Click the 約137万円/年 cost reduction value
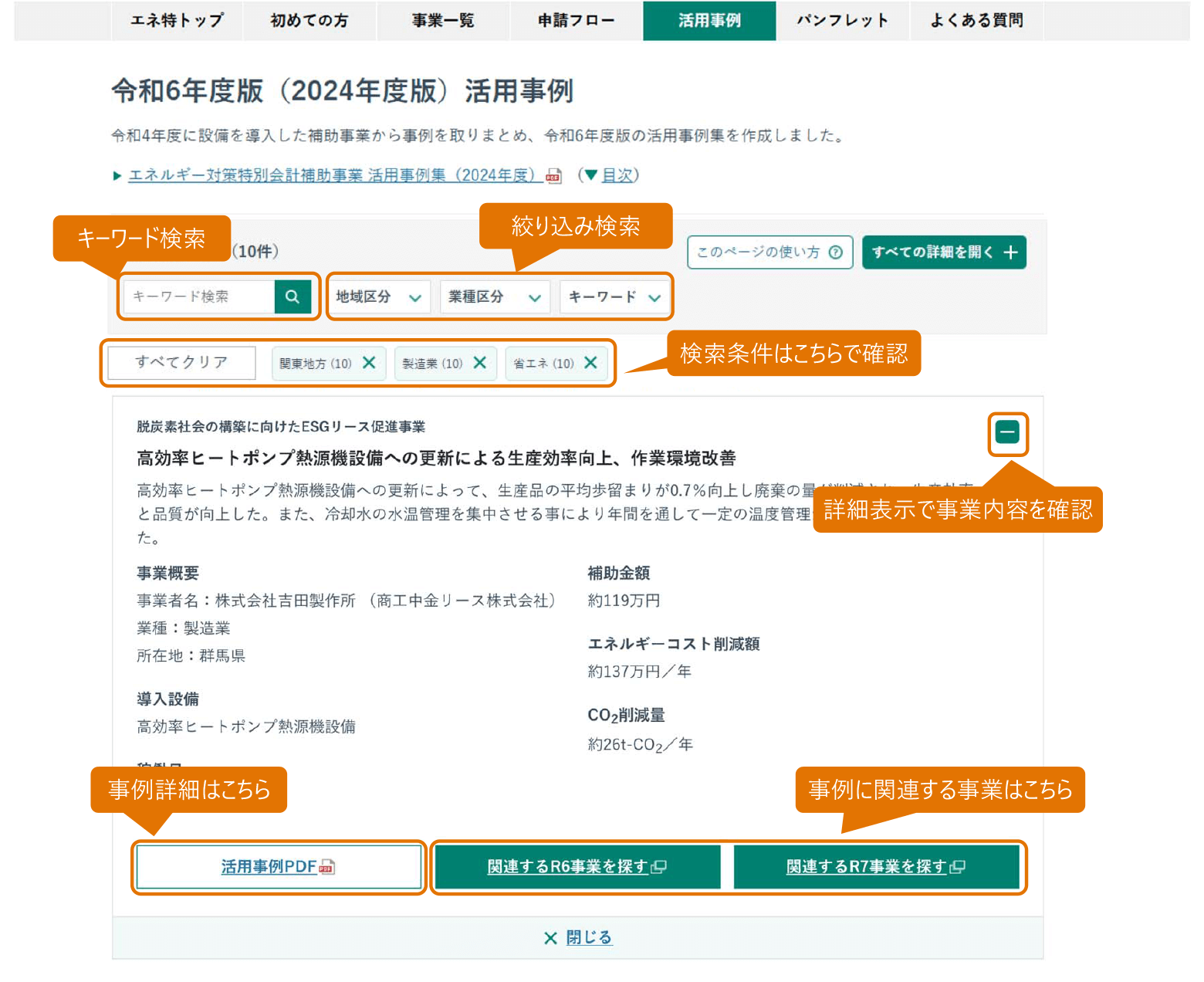The width and height of the screenshot is (1204, 982). (640, 672)
